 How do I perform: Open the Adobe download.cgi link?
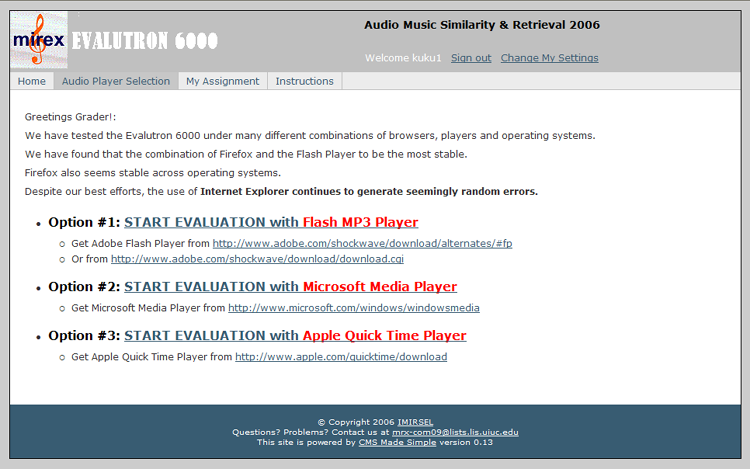coord(257,259)
